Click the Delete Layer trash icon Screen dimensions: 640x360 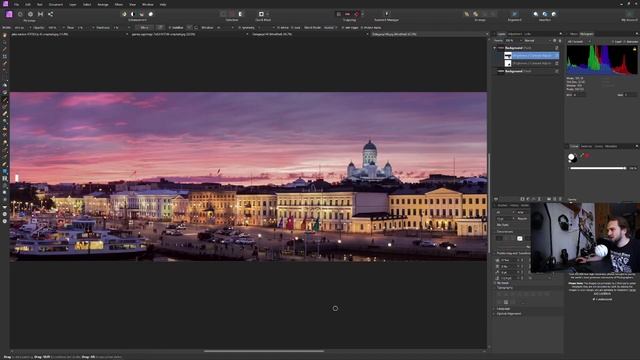[x=560, y=199]
